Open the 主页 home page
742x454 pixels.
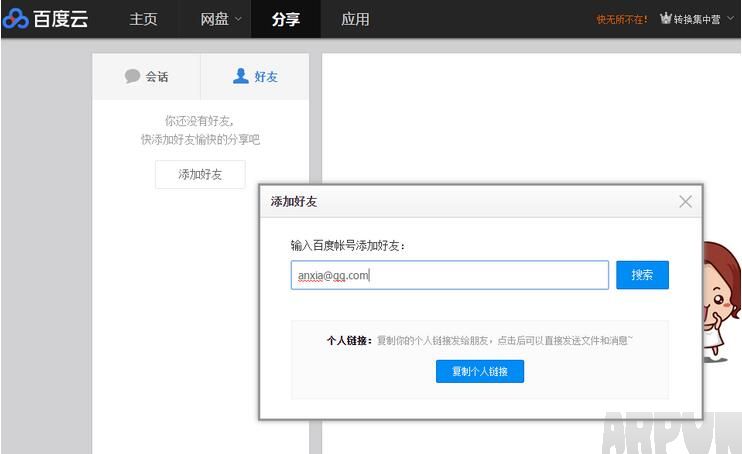click(143, 19)
